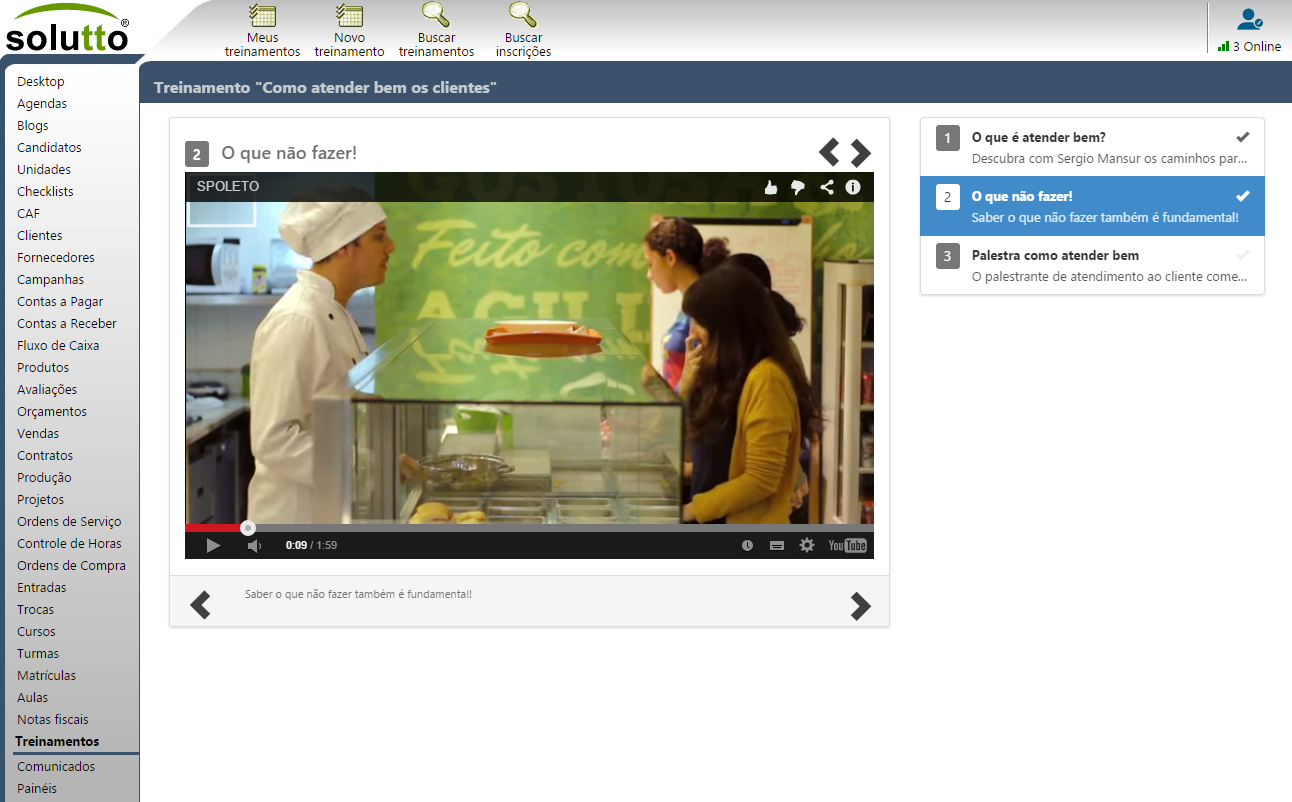Click bottom left previous arrow below video
This screenshot has height=802, width=1292.
[x=201, y=605]
